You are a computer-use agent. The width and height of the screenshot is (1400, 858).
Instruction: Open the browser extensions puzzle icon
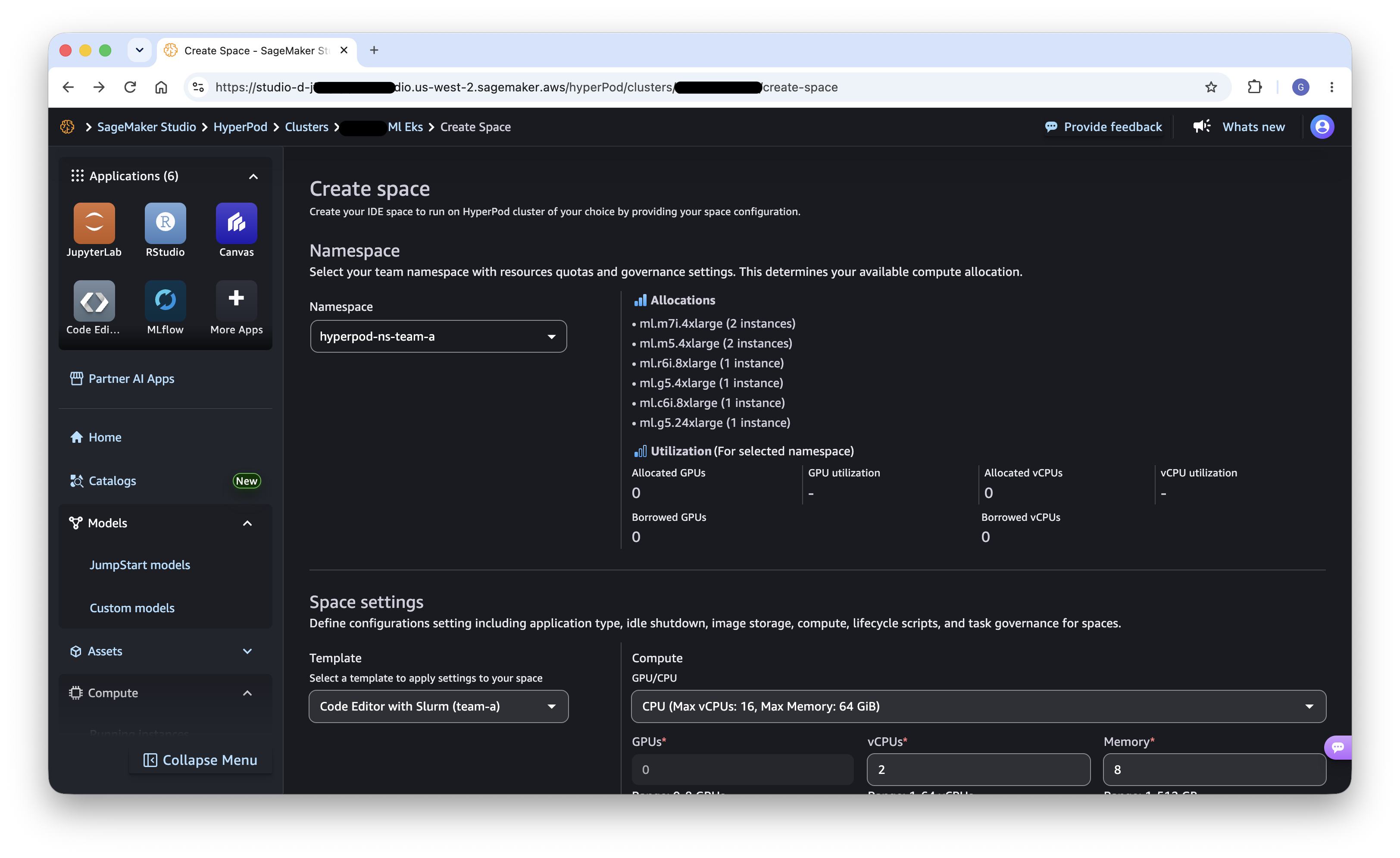1255,87
